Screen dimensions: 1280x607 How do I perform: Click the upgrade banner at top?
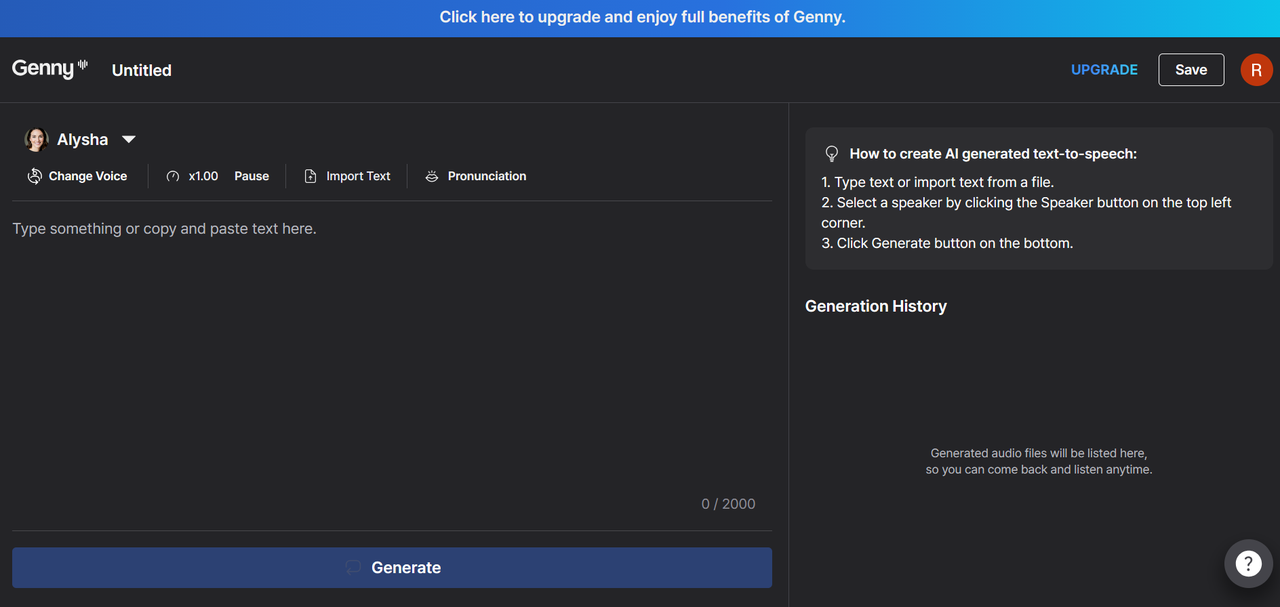[x=640, y=17]
